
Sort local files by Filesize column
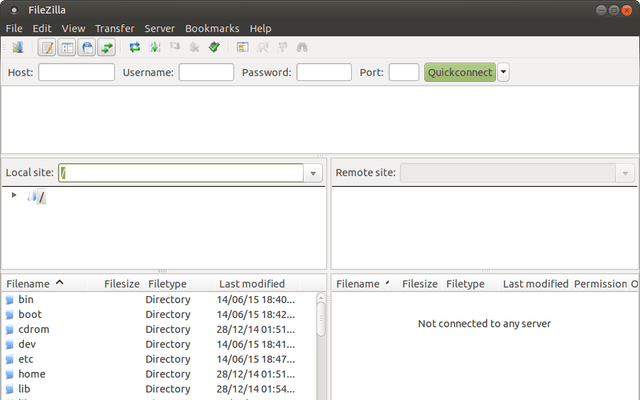115,284
